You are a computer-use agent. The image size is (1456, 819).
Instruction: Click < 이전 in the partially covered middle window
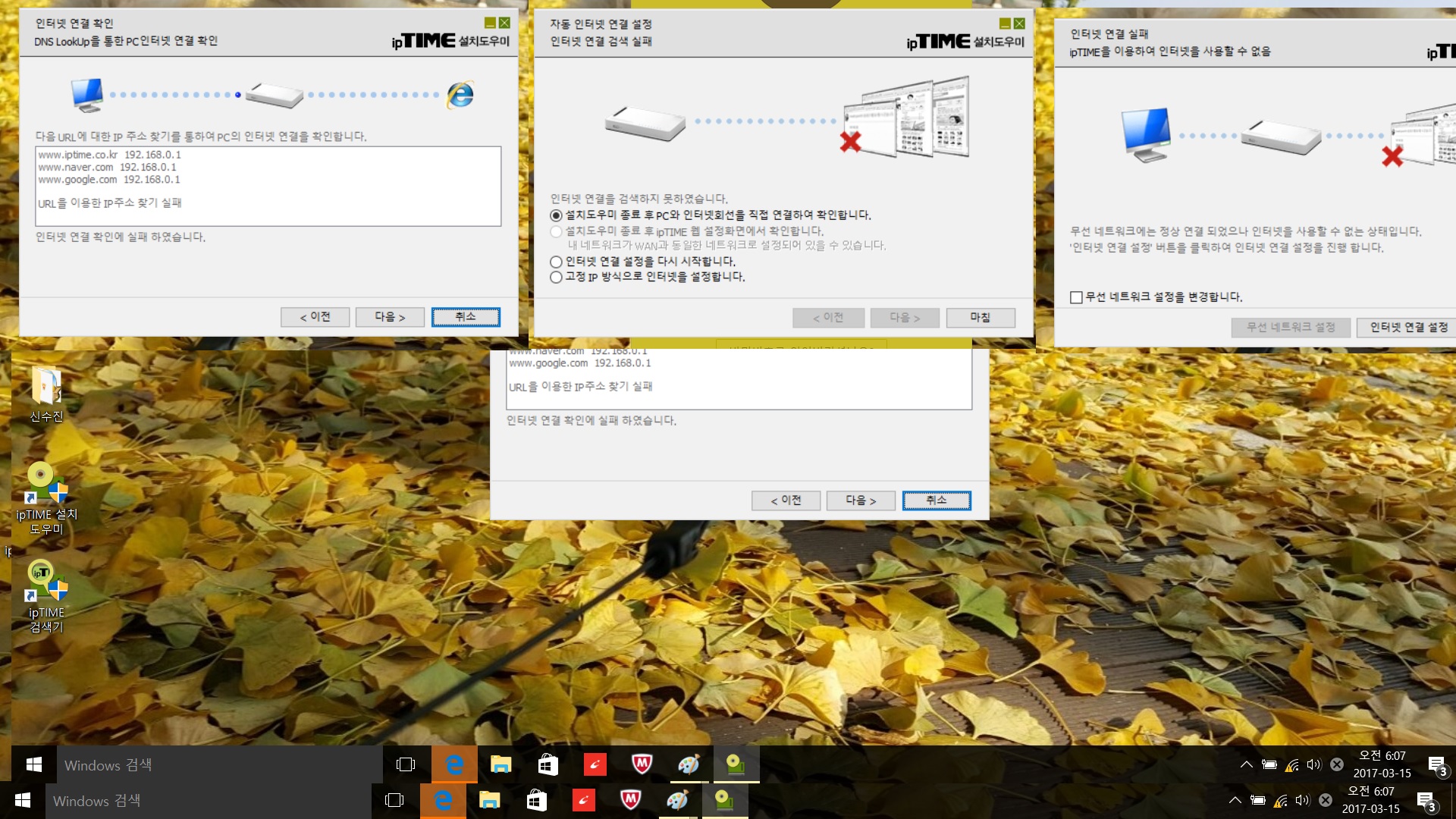click(x=786, y=500)
